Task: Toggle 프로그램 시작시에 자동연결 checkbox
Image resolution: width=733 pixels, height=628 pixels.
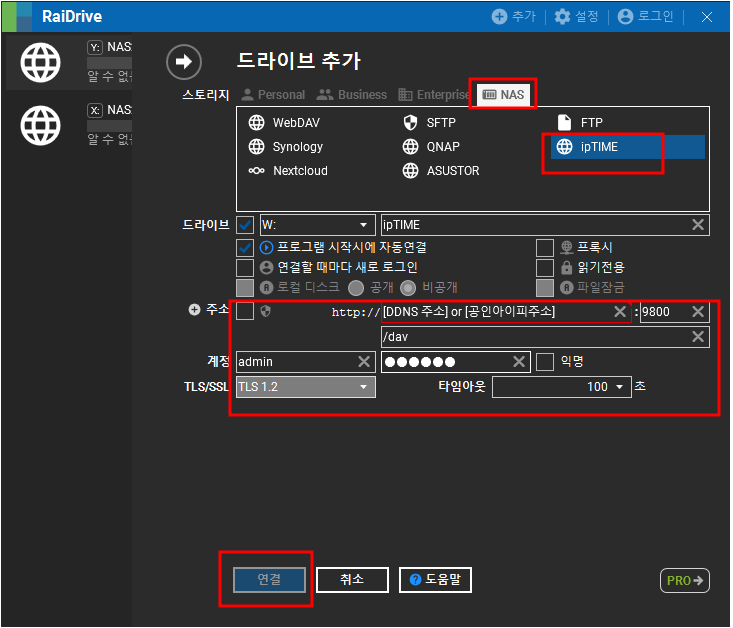Action: [x=245, y=248]
